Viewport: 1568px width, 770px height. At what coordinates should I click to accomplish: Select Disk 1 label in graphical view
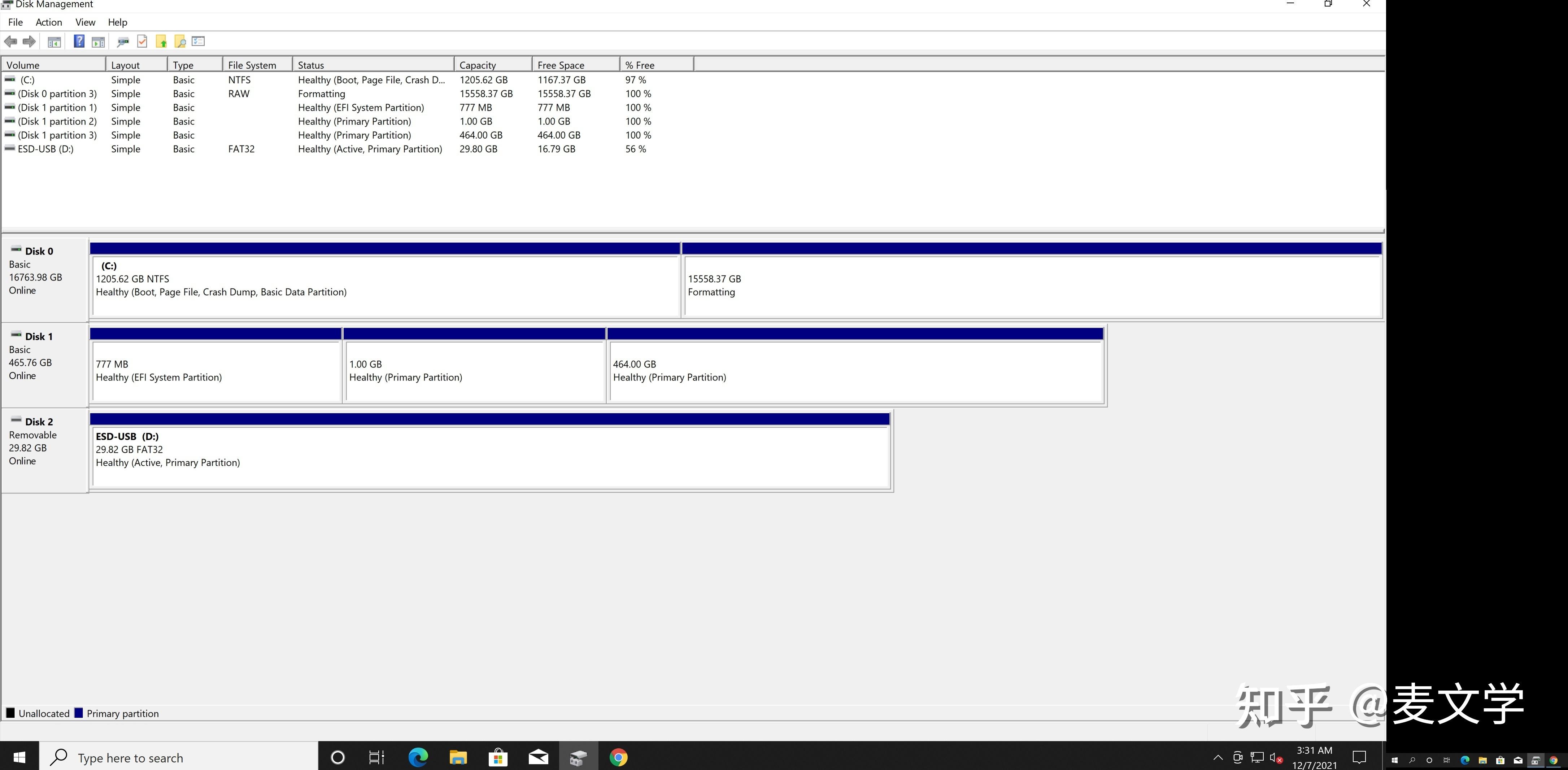point(38,336)
